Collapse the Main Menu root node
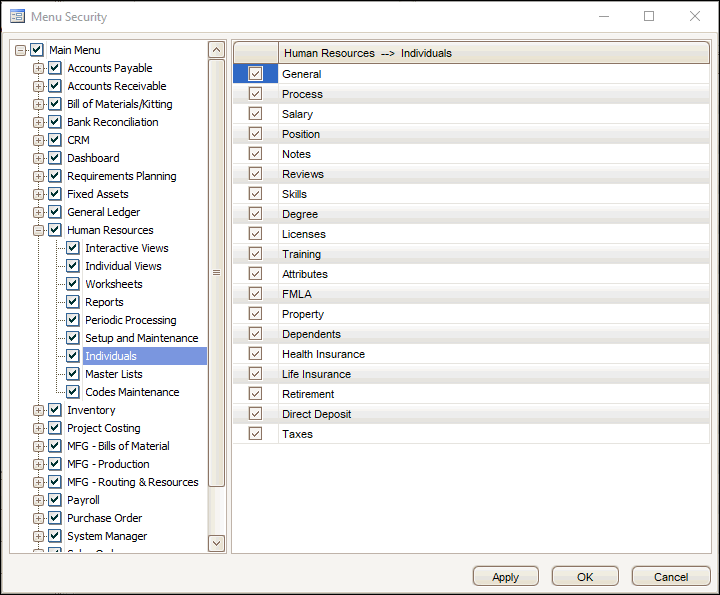The height and width of the screenshot is (595, 720). pyautogui.click(x=20, y=50)
